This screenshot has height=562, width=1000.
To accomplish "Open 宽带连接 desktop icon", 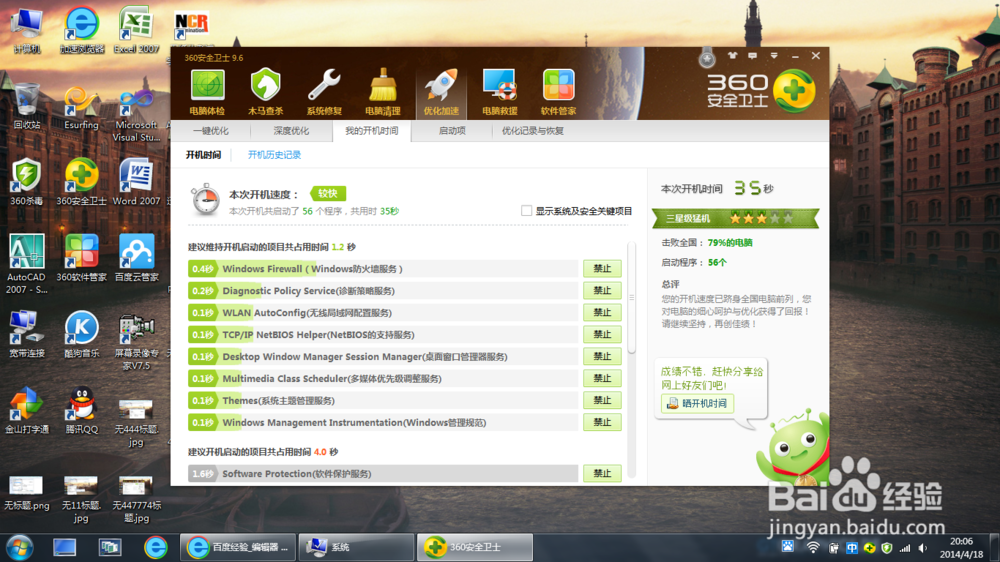I will click(27, 334).
